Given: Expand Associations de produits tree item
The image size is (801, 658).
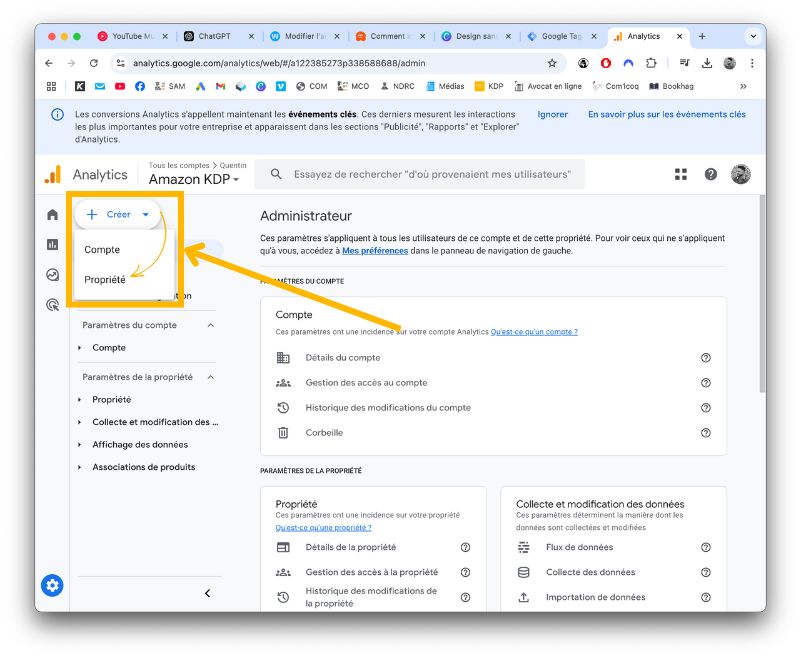Looking at the screenshot, I should click(x=80, y=467).
